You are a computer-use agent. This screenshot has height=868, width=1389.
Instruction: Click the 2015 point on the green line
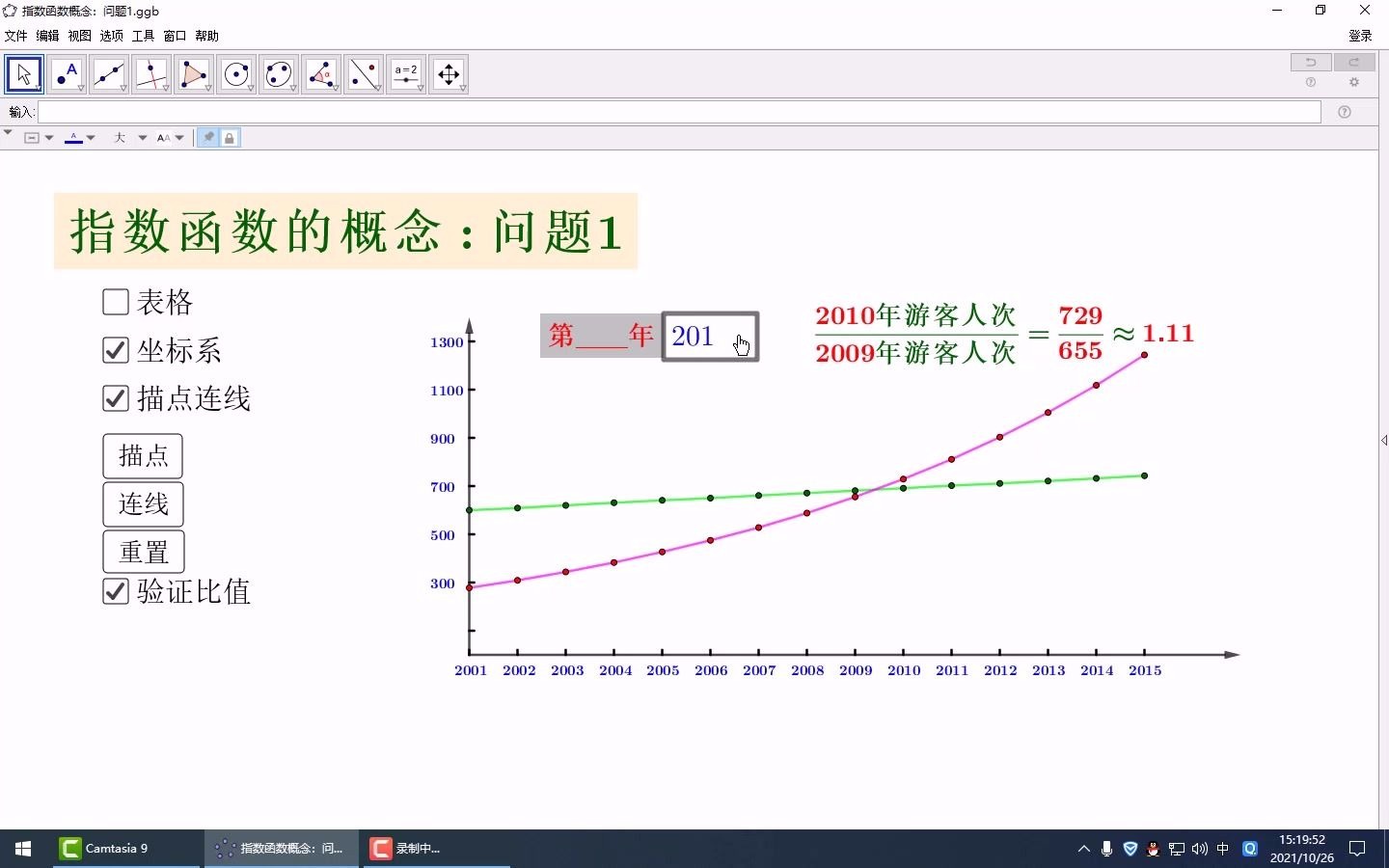[1145, 475]
